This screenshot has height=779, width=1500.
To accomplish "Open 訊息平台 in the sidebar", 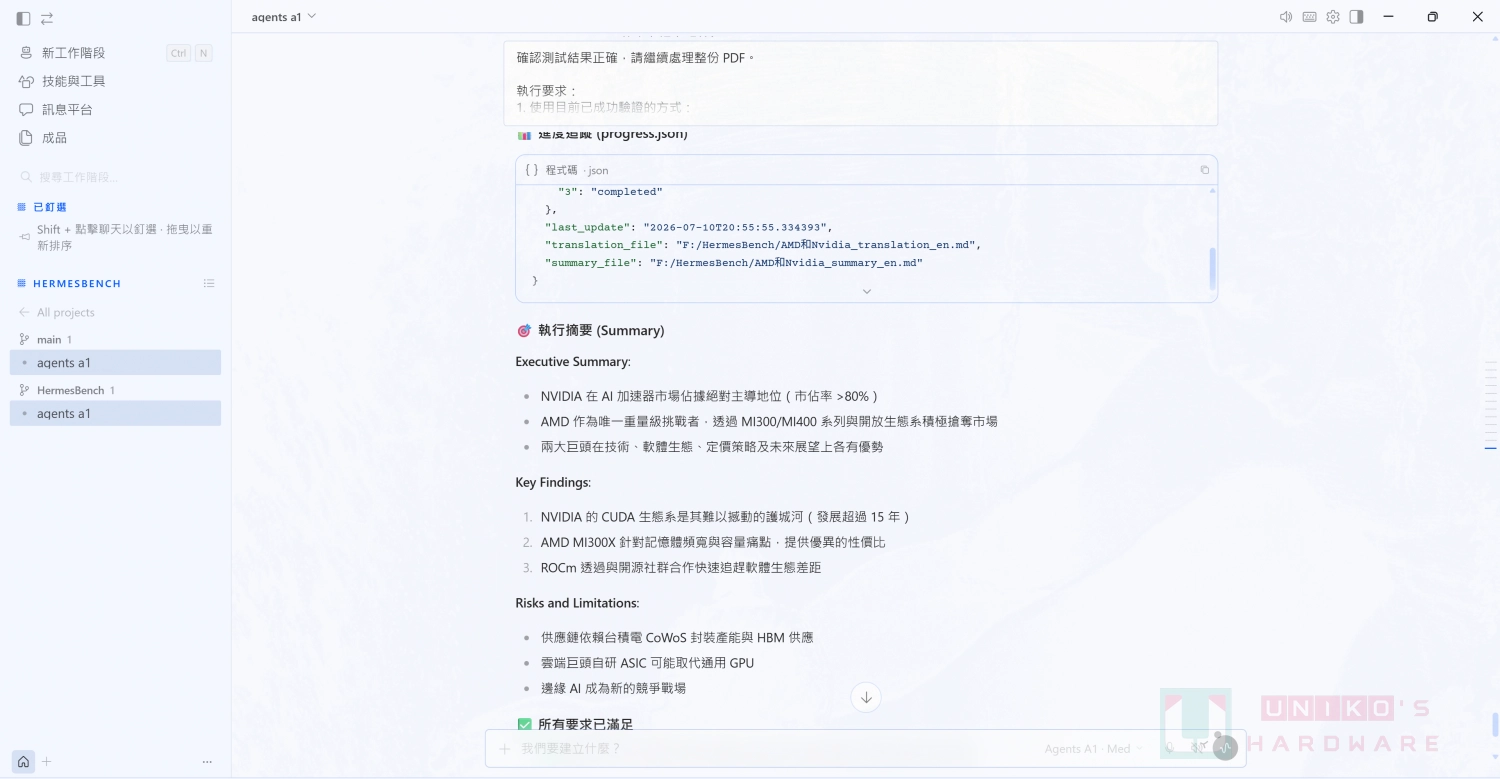I will pos(115,109).
